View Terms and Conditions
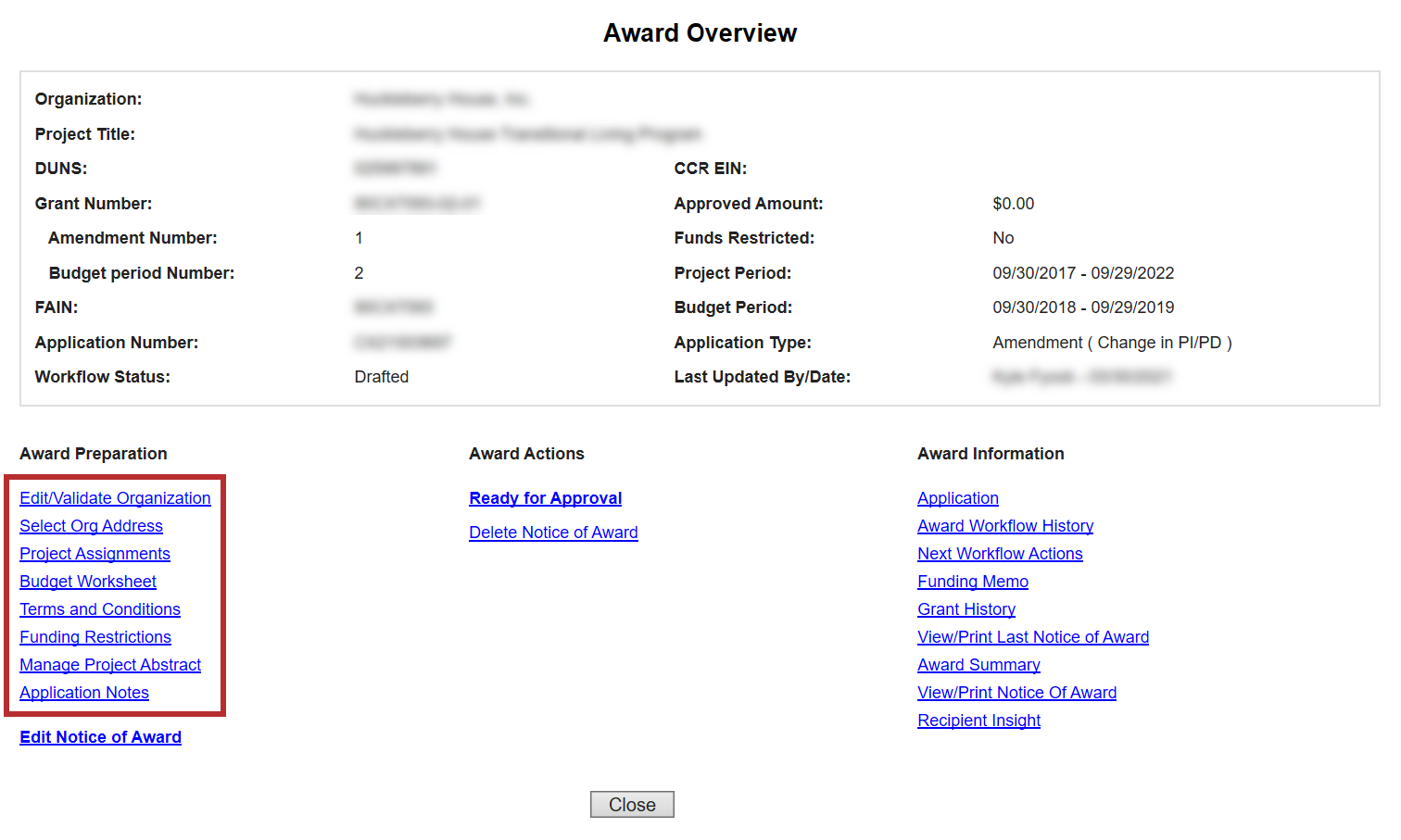This screenshot has width=1401, height=840. (100, 609)
